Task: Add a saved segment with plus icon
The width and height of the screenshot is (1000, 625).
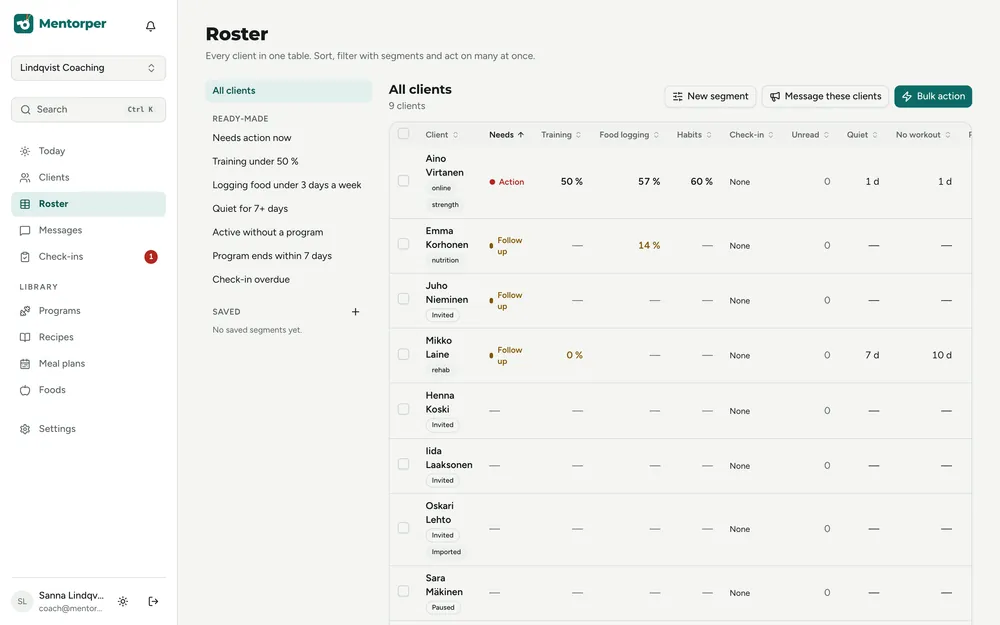Action: [355, 312]
